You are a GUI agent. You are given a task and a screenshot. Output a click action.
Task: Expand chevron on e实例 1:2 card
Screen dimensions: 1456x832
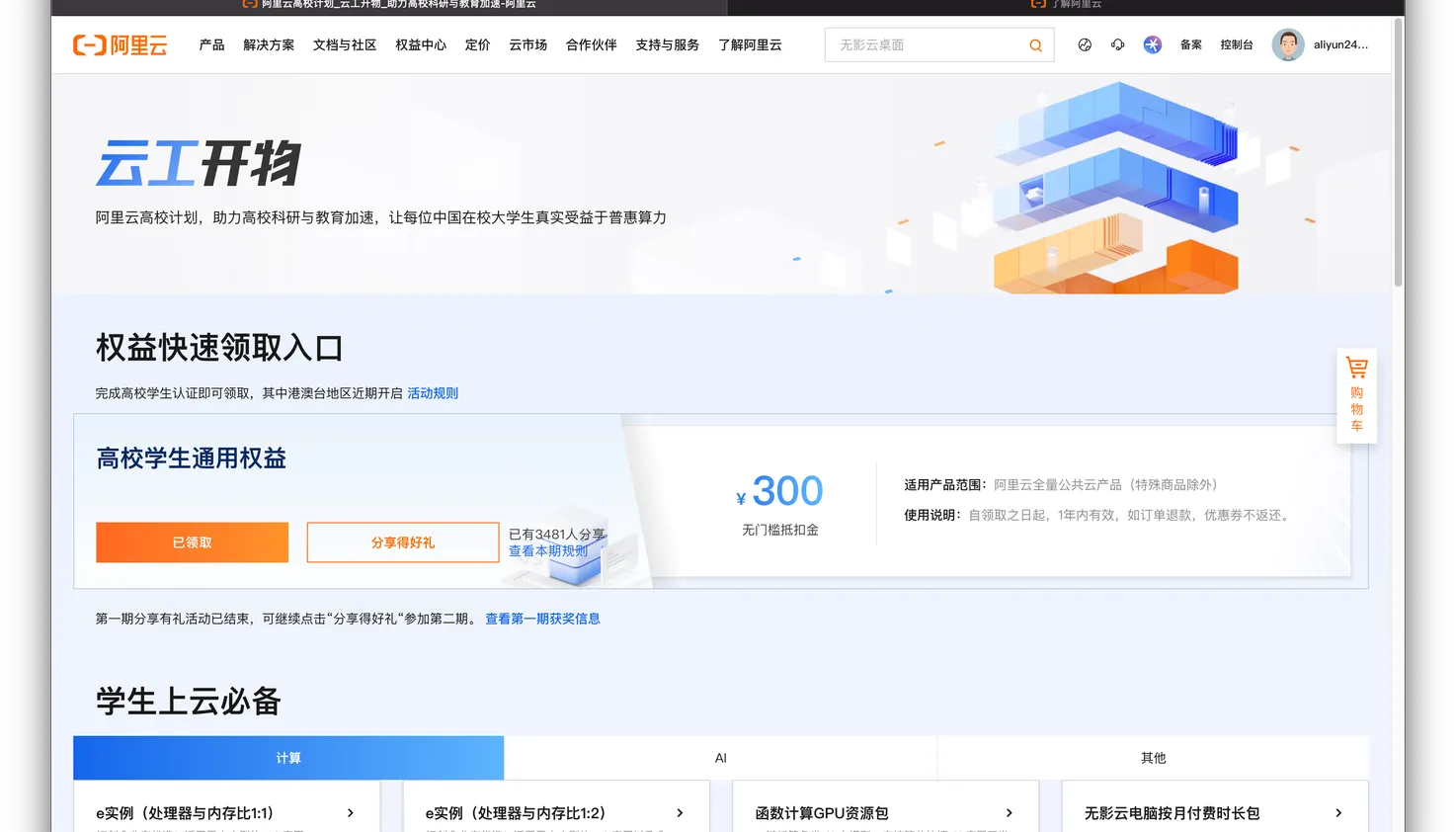point(680,813)
